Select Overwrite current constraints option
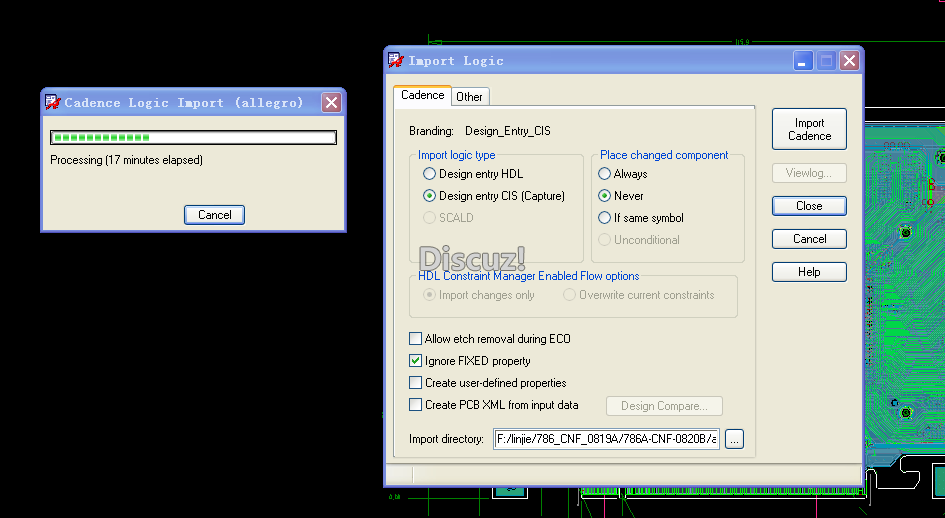The height and width of the screenshot is (518, 945). pos(639,295)
